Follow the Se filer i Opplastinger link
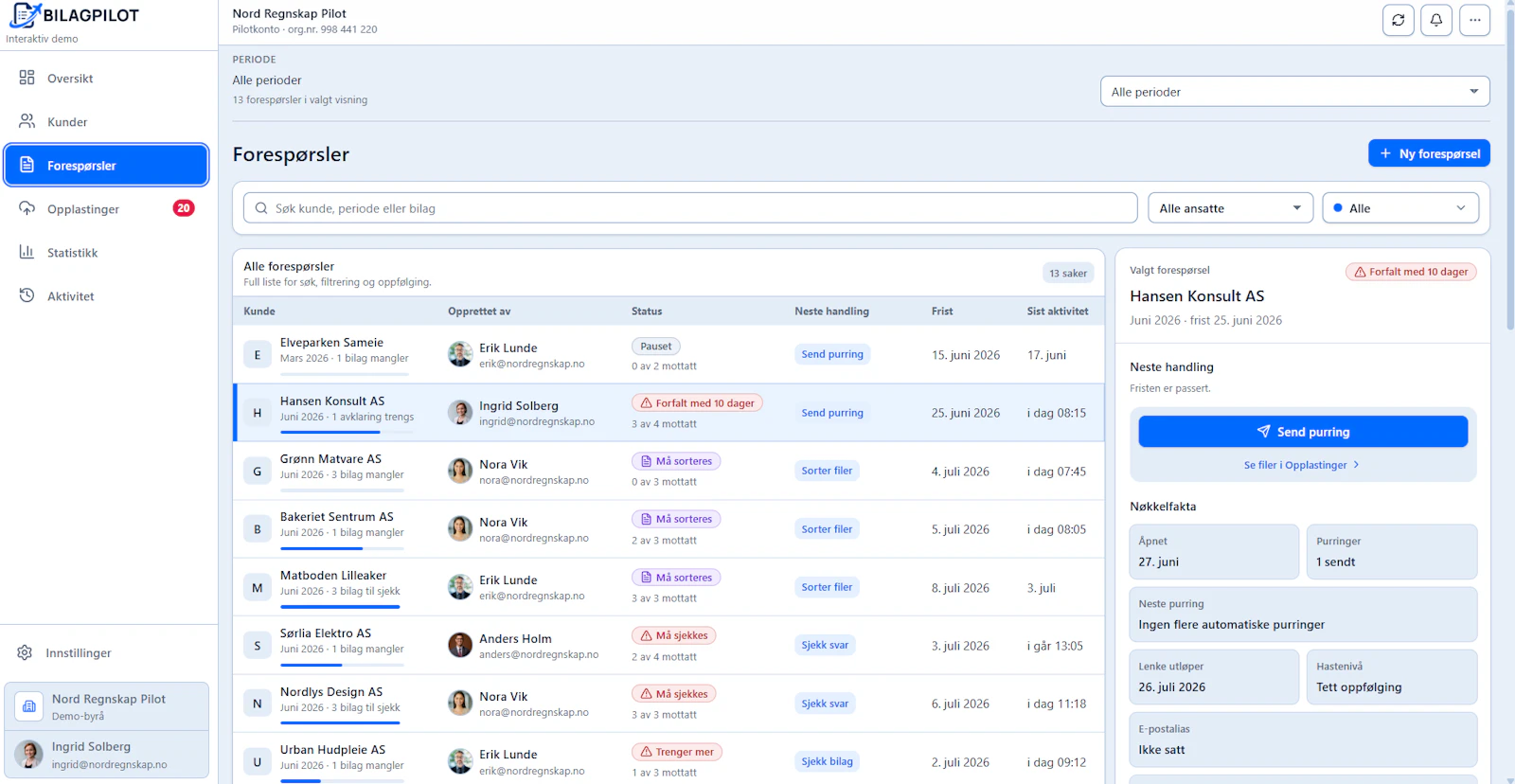Image resolution: width=1515 pixels, height=784 pixels. (1302, 465)
